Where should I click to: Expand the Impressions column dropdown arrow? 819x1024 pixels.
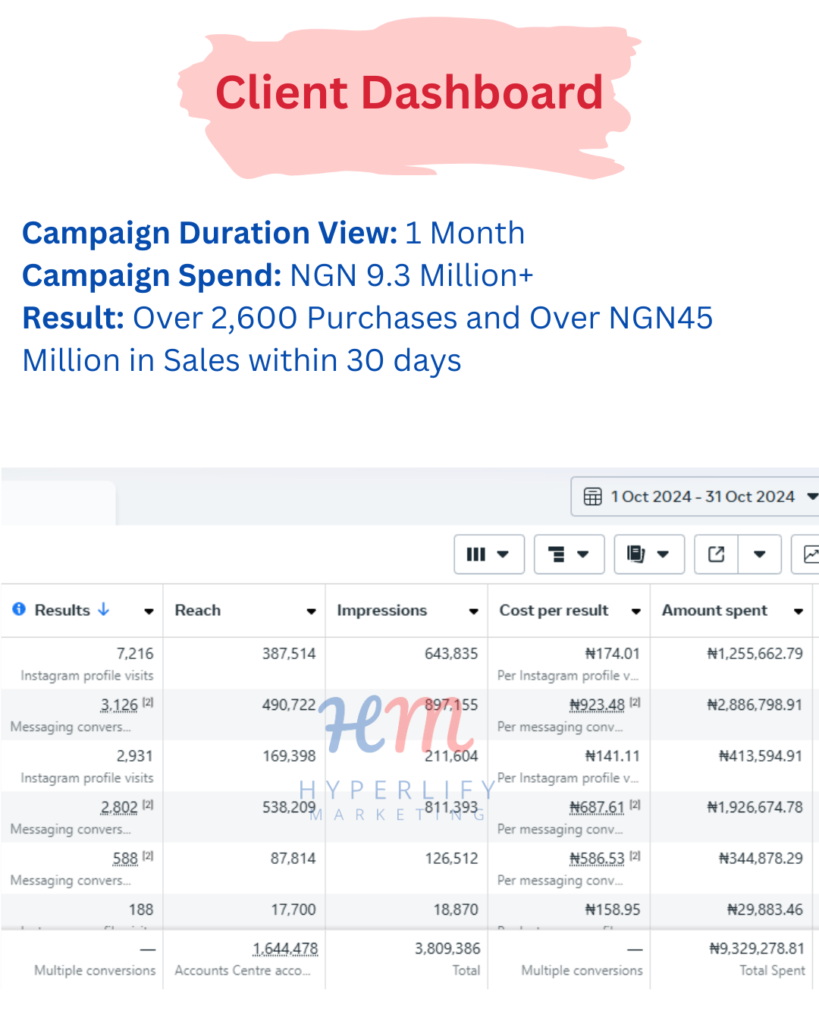pos(474,611)
